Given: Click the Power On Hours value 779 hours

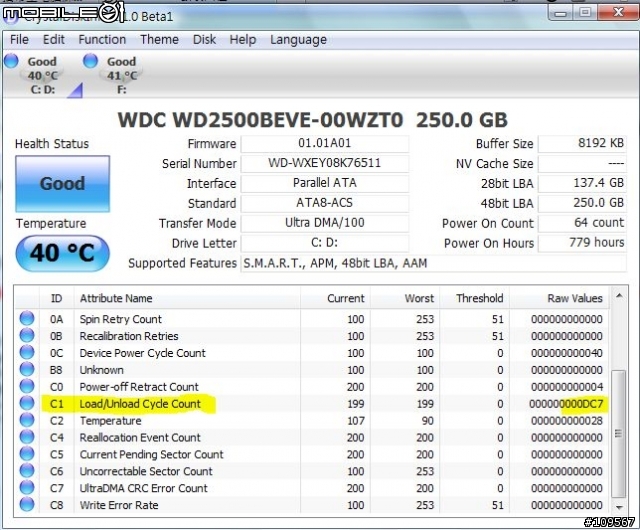Looking at the screenshot, I should pos(582,243).
